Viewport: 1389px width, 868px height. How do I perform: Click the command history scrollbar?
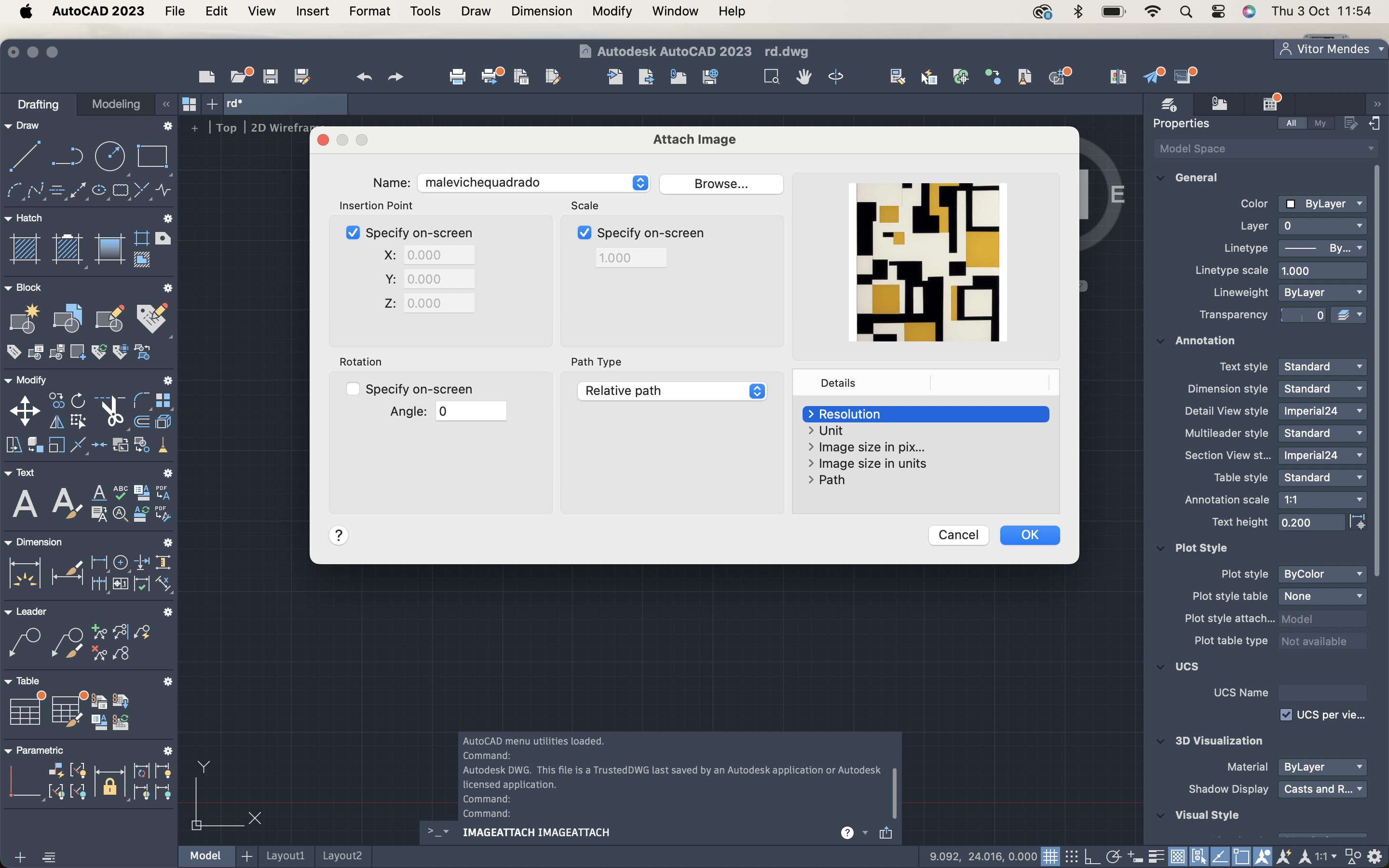point(894,793)
